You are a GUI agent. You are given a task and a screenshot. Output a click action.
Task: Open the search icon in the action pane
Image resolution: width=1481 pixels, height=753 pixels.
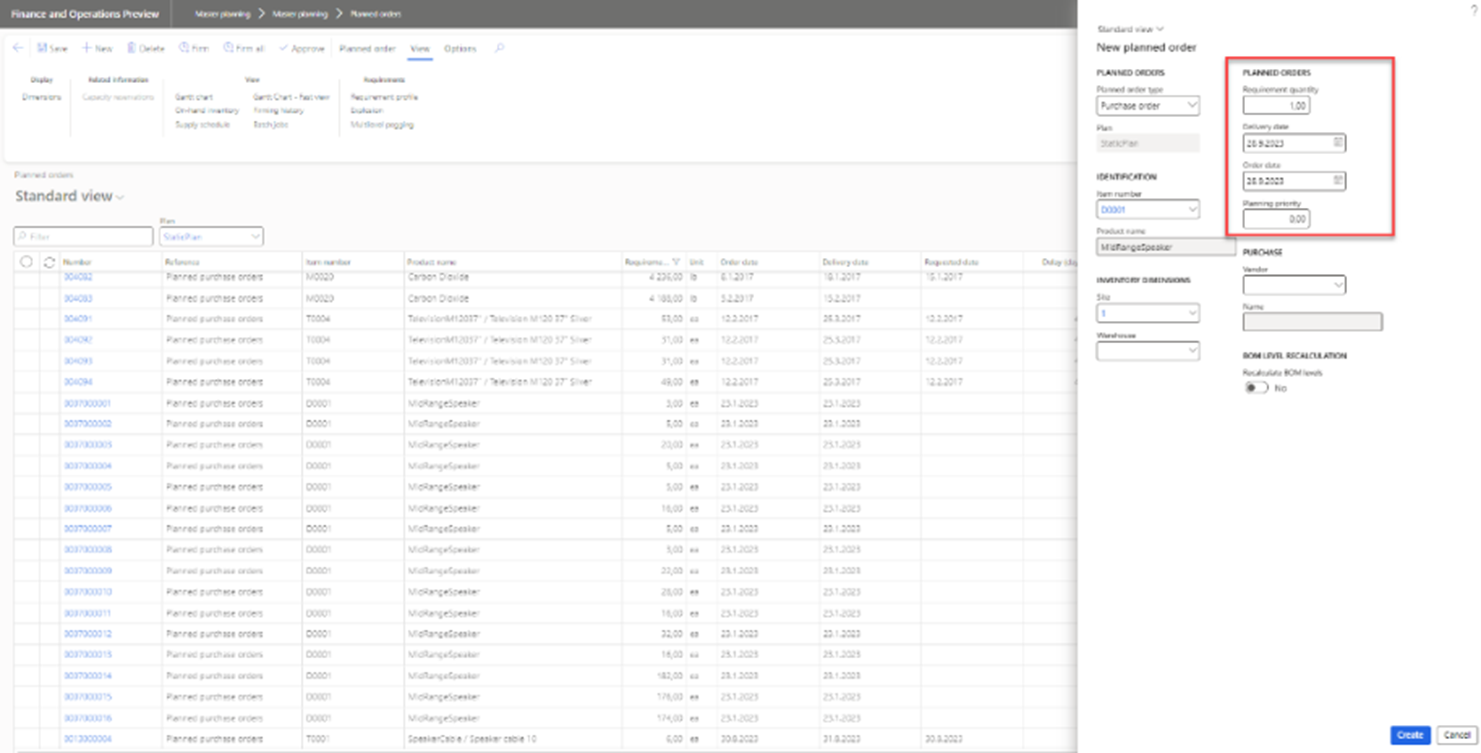point(500,48)
